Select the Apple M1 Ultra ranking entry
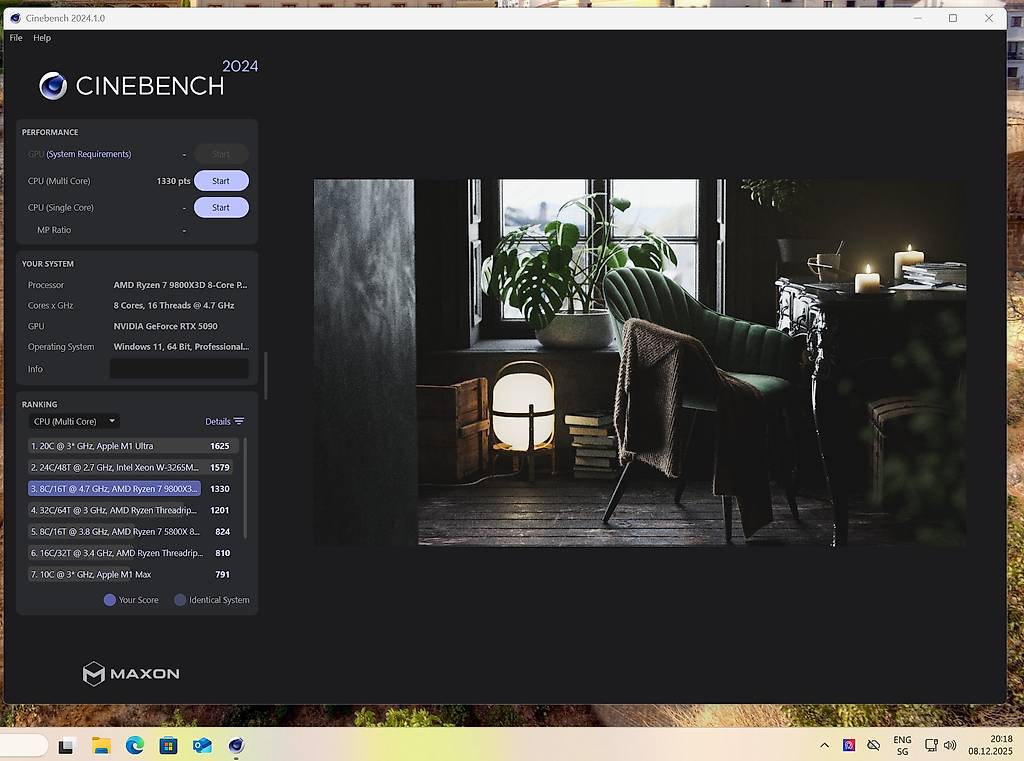 [114, 446]
